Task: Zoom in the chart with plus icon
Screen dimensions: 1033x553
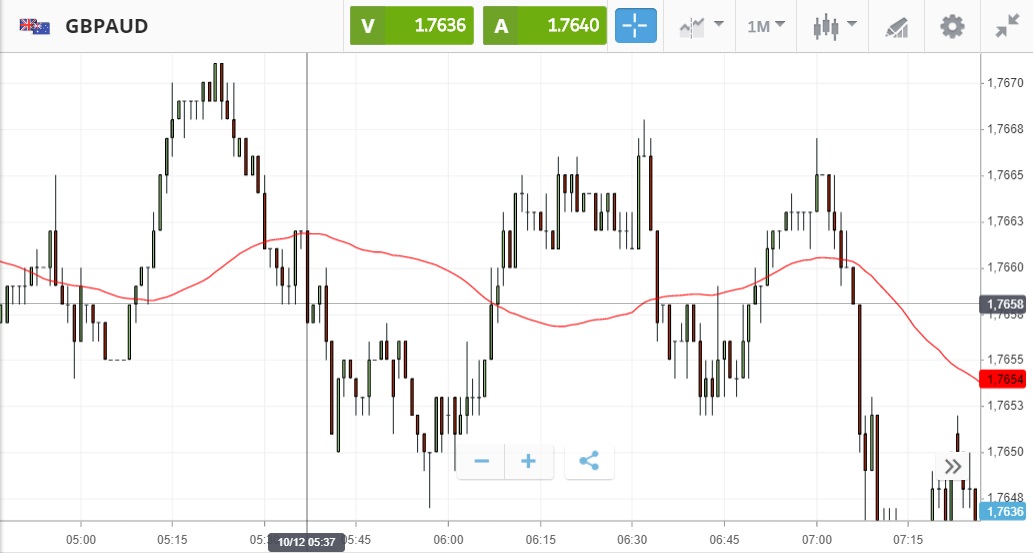Action: [x=529, y=462]
